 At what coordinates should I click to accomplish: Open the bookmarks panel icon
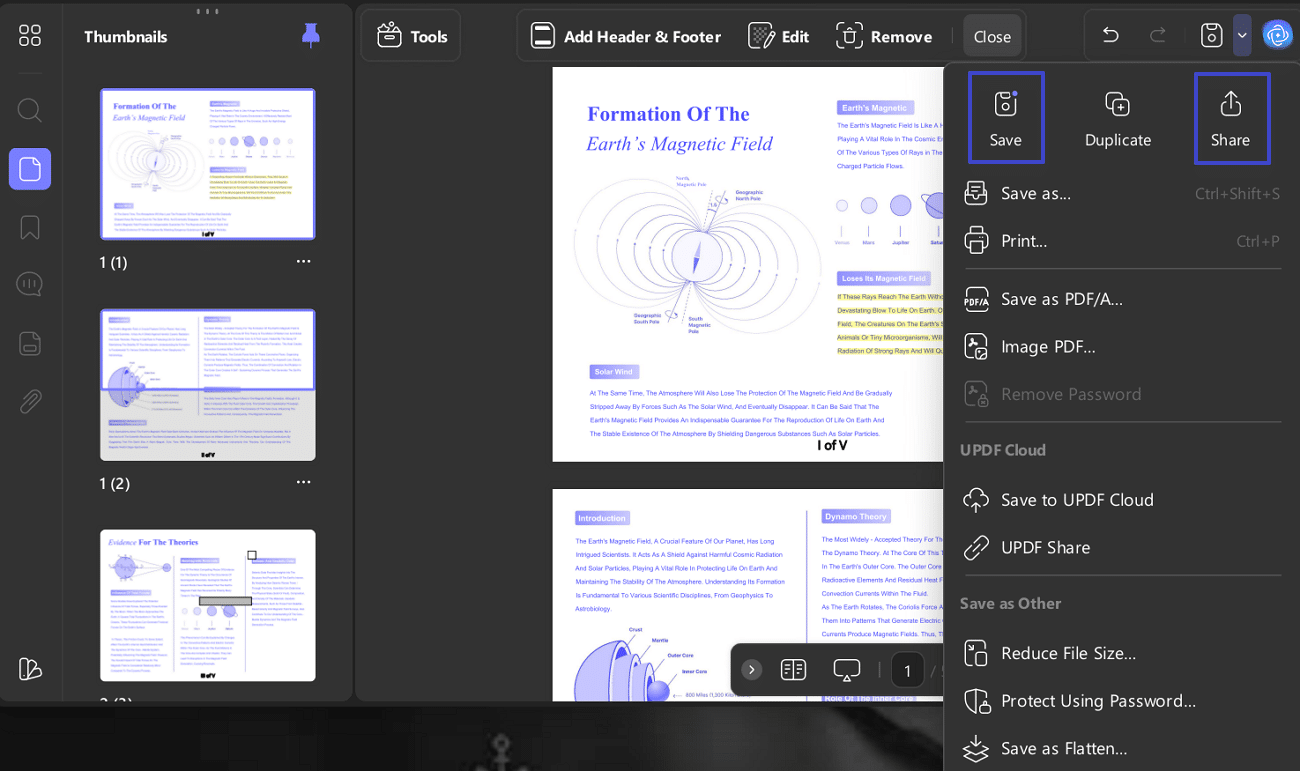point(30,228)
